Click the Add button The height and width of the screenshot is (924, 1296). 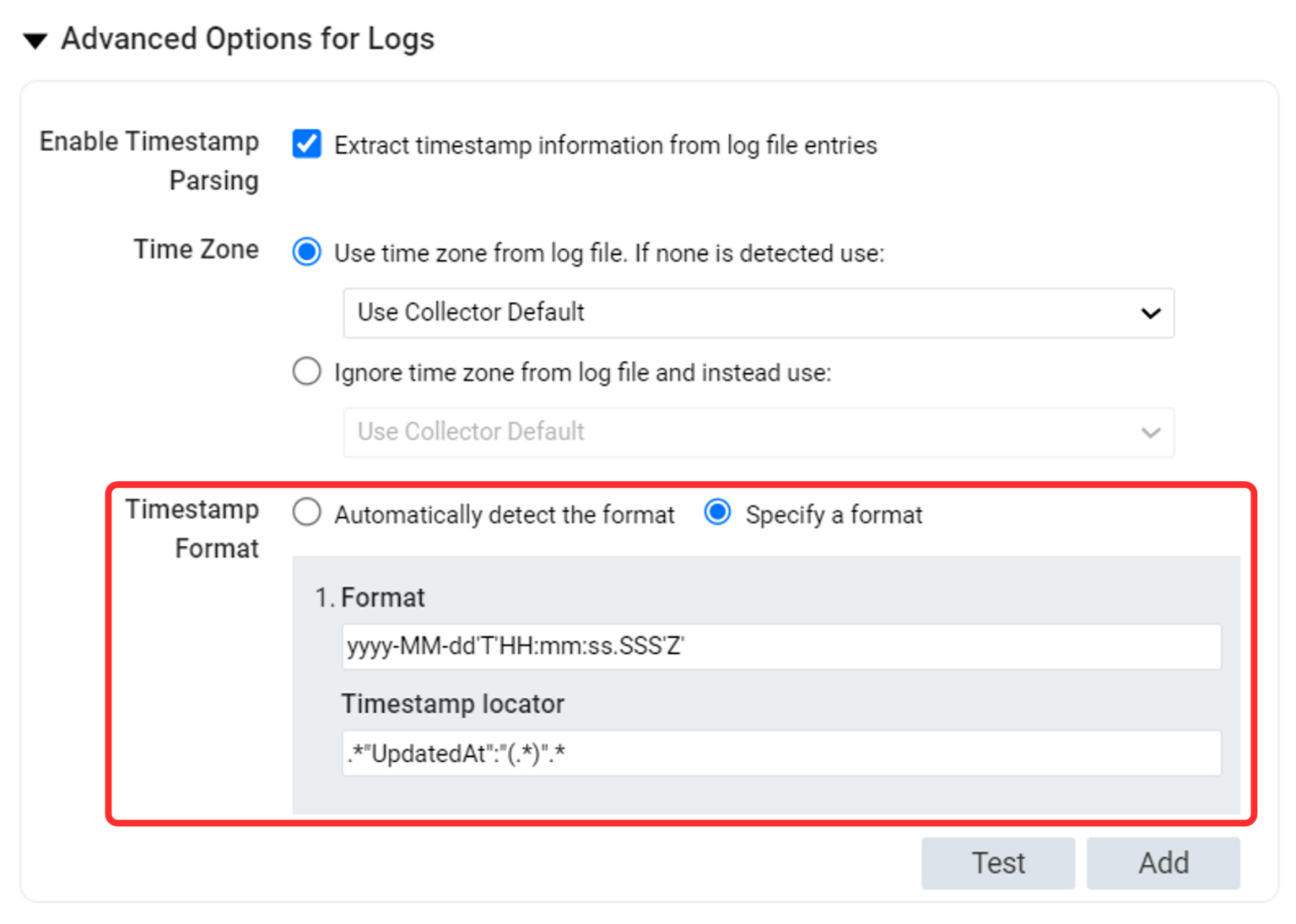tap(1164, 862)
